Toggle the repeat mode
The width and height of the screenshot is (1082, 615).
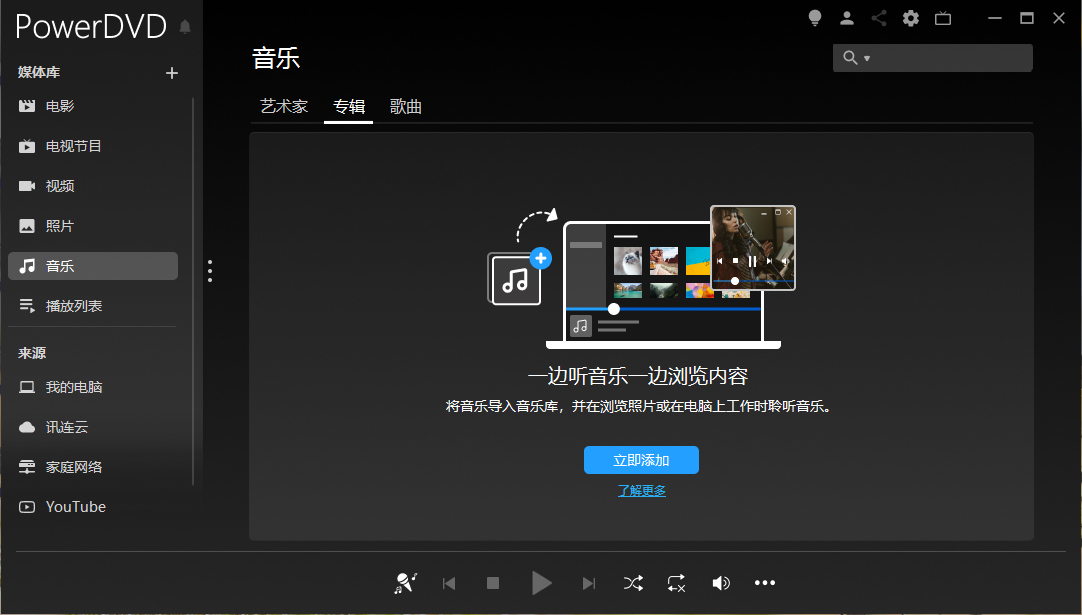[675, 582]
